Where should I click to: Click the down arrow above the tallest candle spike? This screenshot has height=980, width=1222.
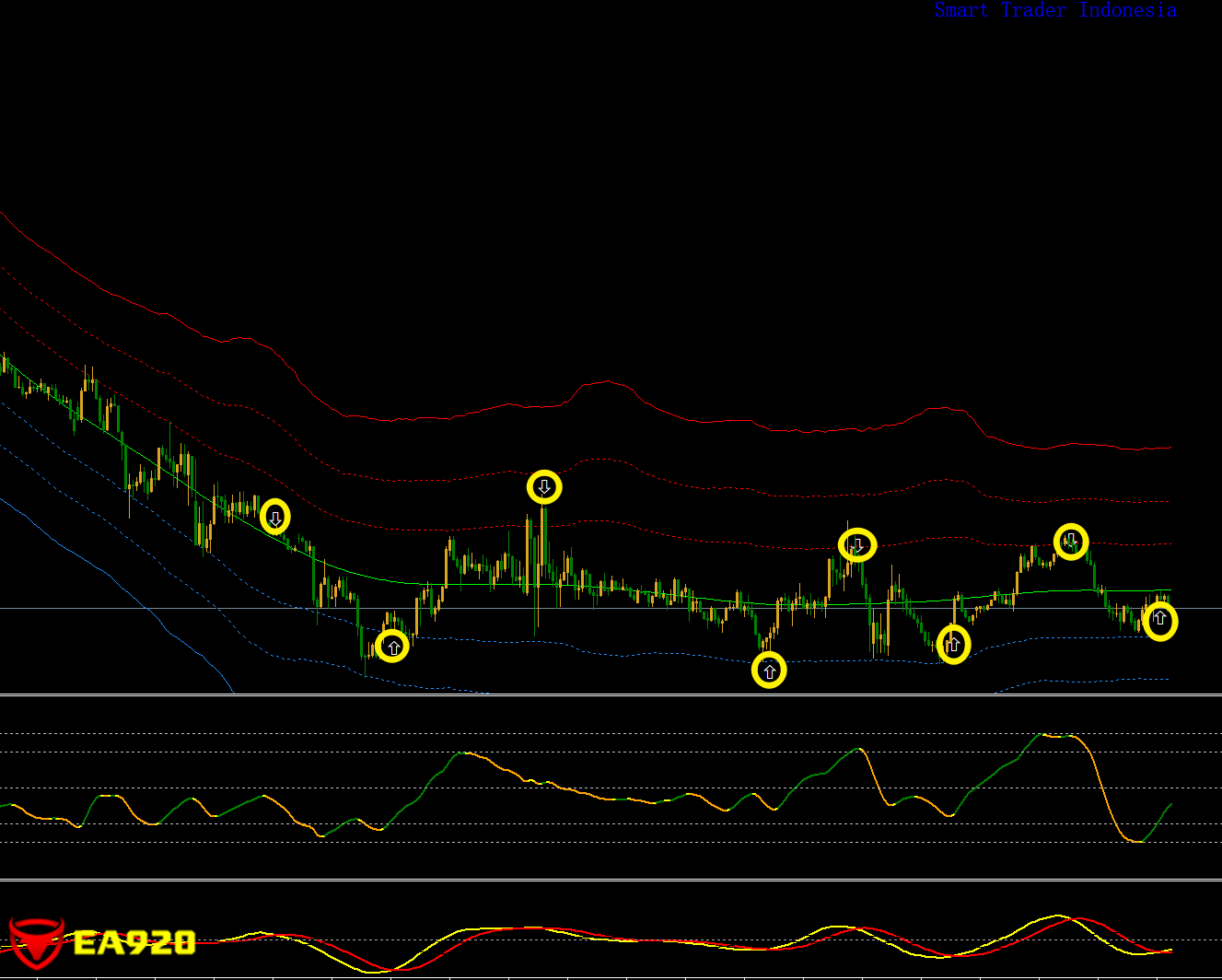(544, 486)
